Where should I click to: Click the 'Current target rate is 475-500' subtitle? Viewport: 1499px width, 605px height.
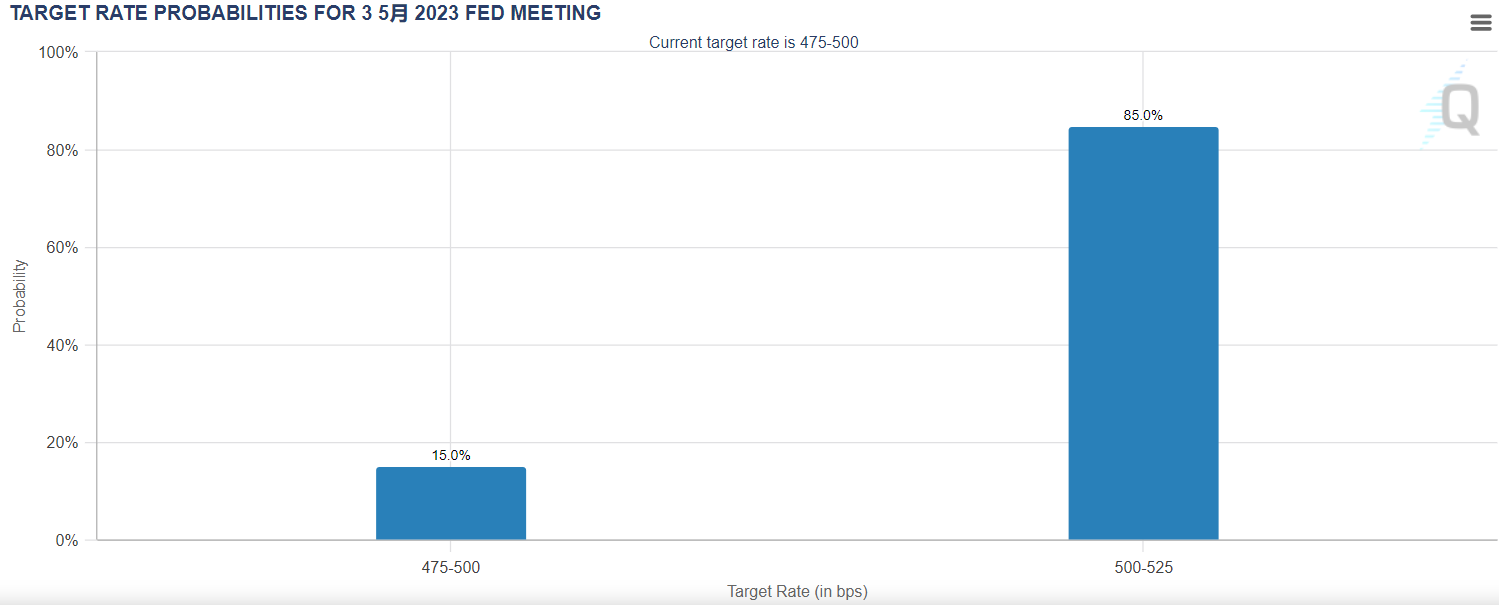coord(753,42)
